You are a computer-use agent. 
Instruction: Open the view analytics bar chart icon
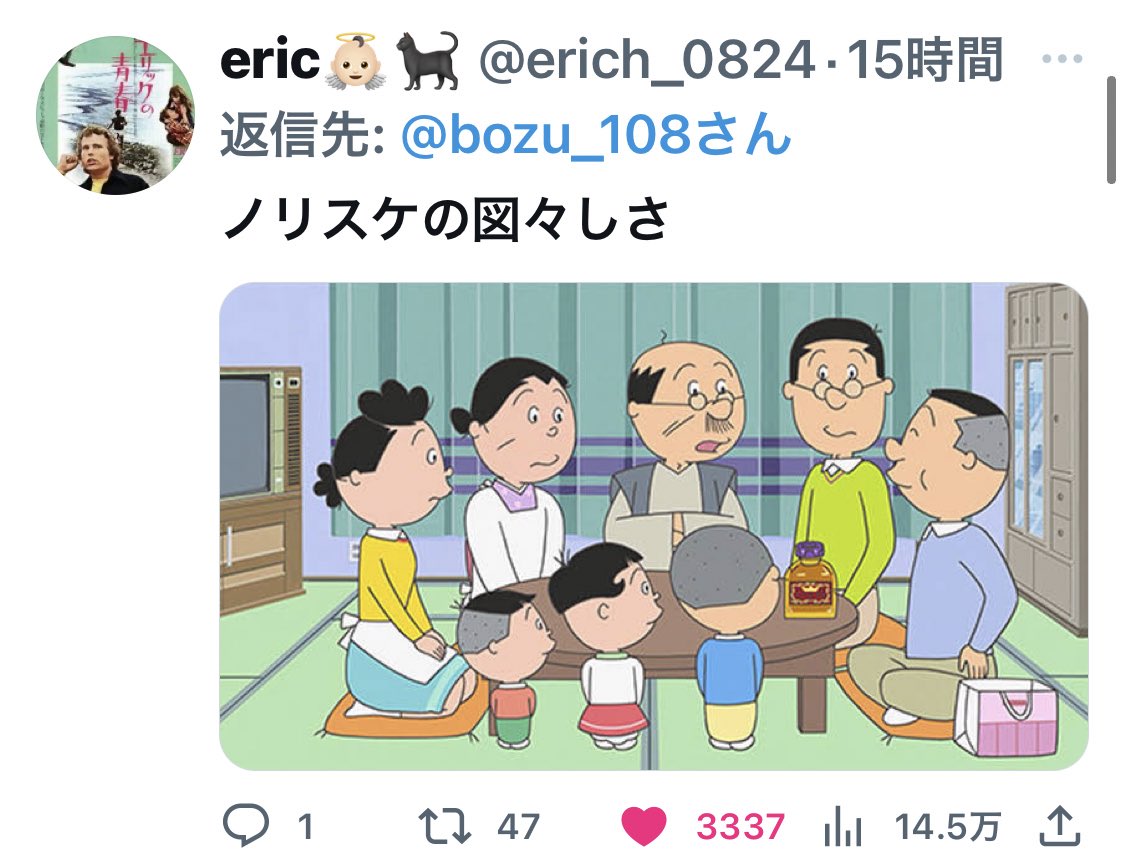click(x=842, y=827)
